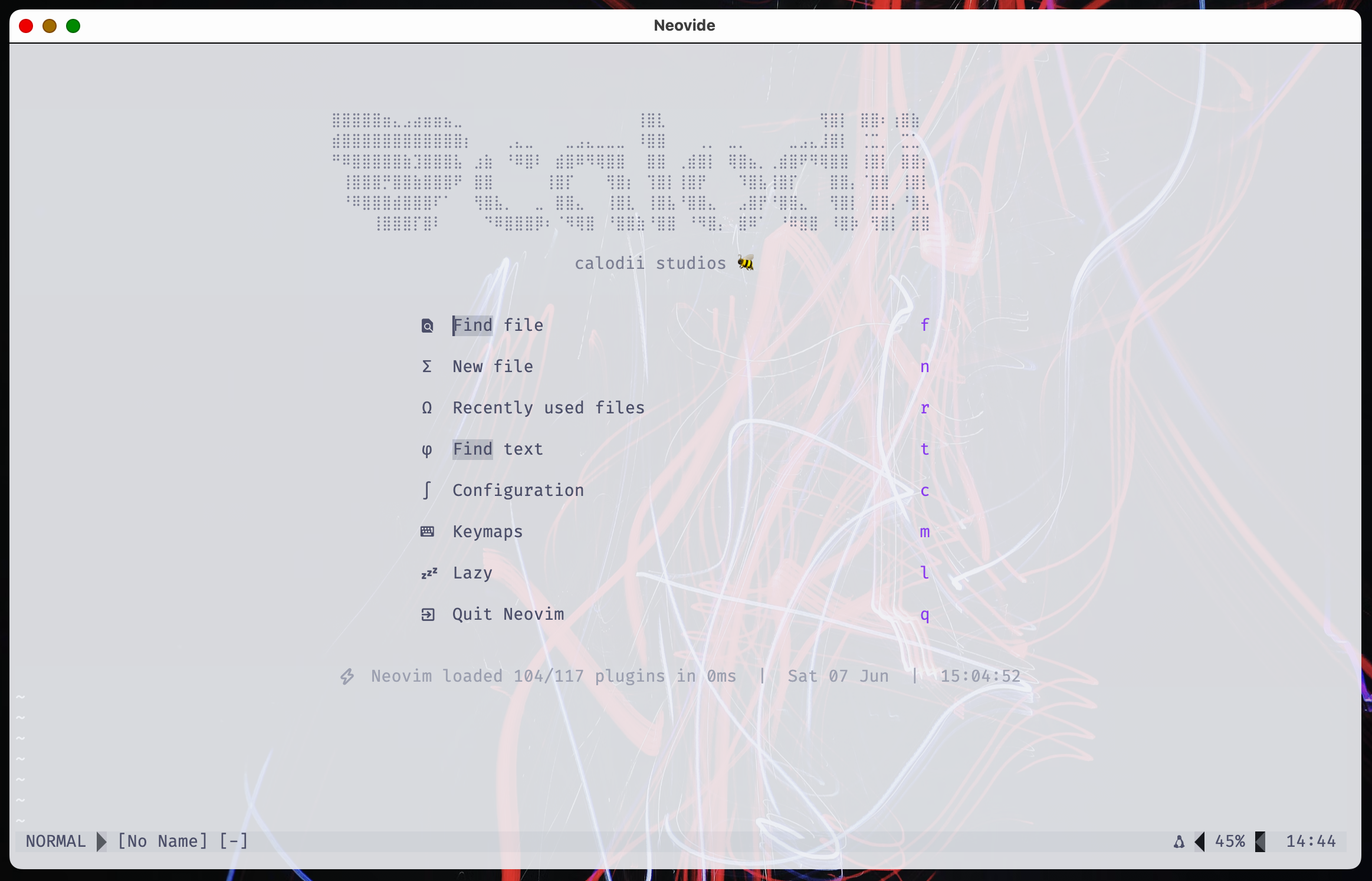The width and height of the screenshot is (1372, 881).
Task: Click the sigma icon beside New file
Action: pos(427,367)
